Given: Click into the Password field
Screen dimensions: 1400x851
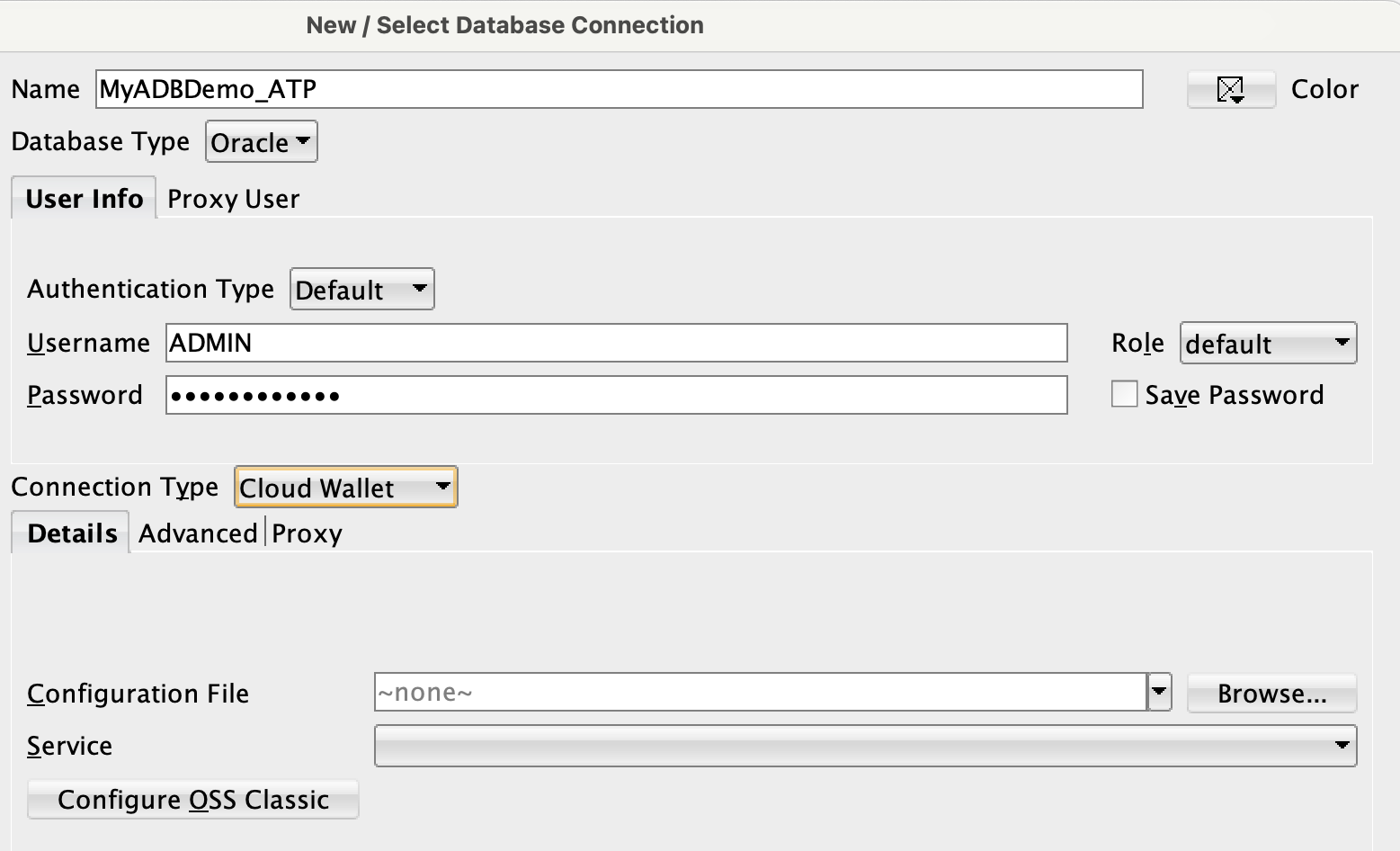Looking at the screenshot, I should click(617, 395).
